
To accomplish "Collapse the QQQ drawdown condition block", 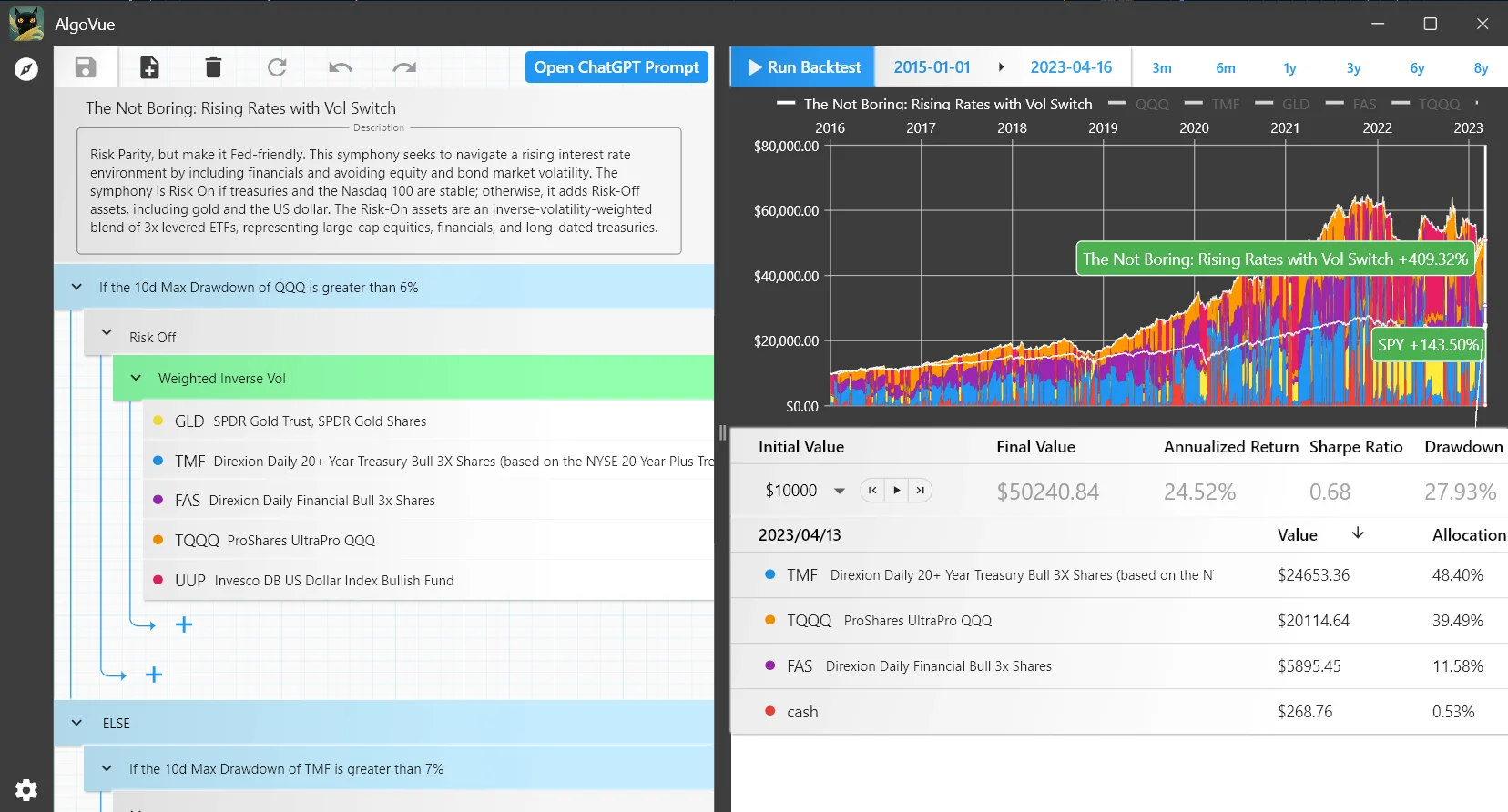I will [x=76, y=288].
